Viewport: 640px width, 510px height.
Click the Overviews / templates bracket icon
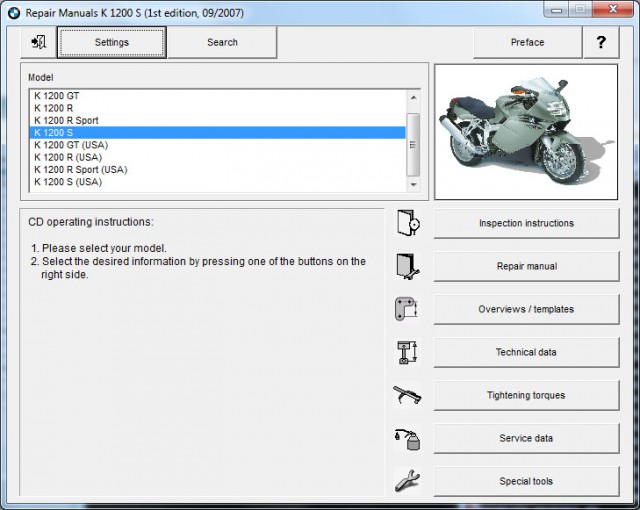(x=407, y=309)
